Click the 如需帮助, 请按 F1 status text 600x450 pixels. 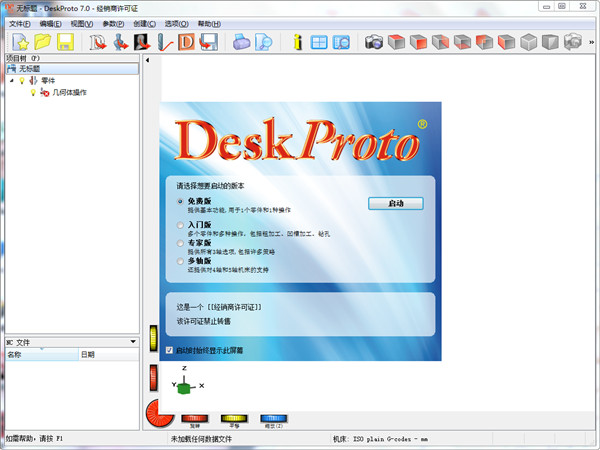coord(34,439)
